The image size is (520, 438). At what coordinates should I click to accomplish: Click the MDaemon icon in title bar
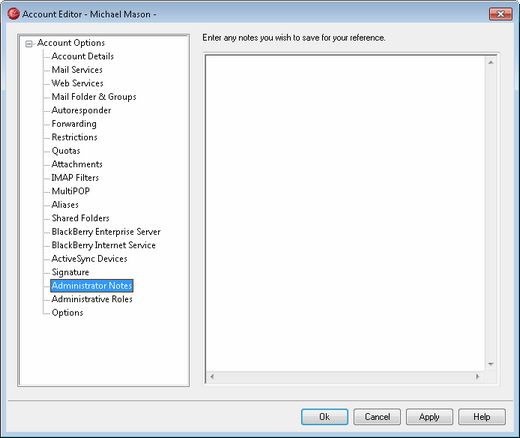pyautogui.click(x=13, y=14)
